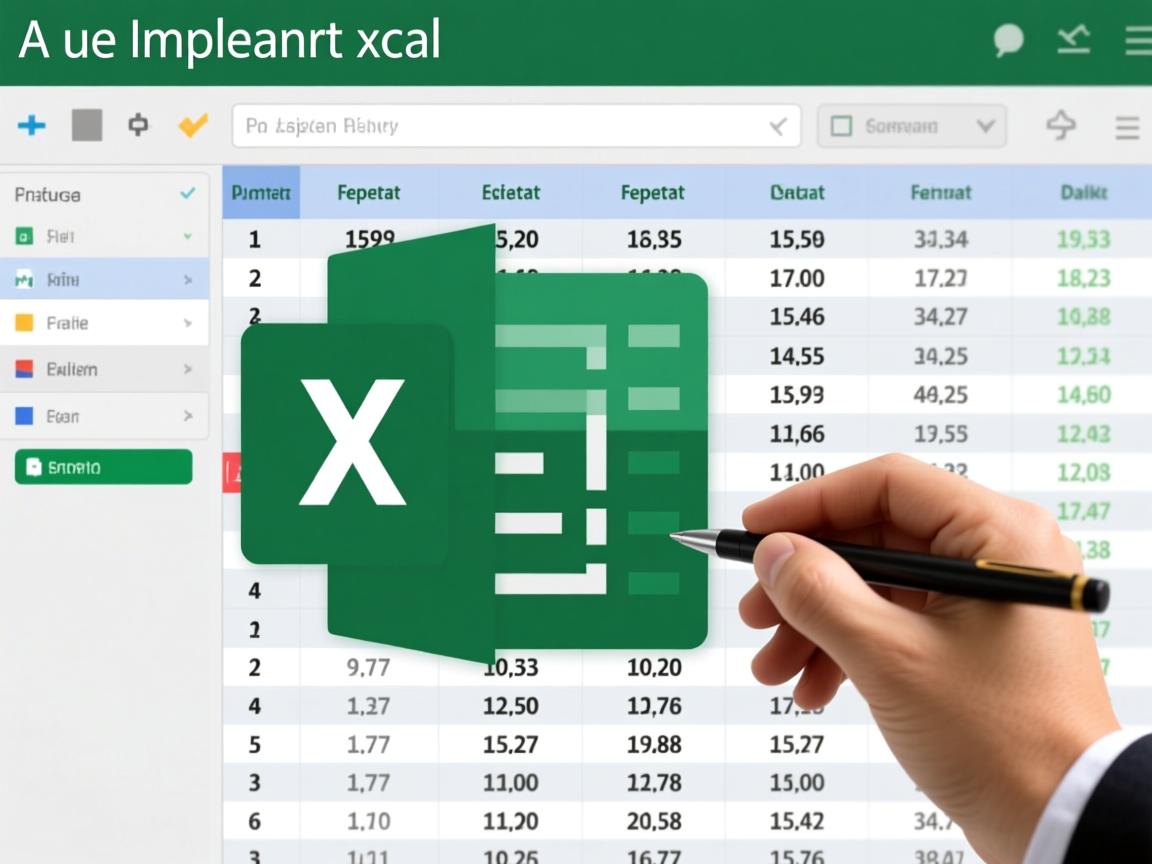Expand the Fratie sidebar item arrow
Screen dimensions: 1152x864
187,324
